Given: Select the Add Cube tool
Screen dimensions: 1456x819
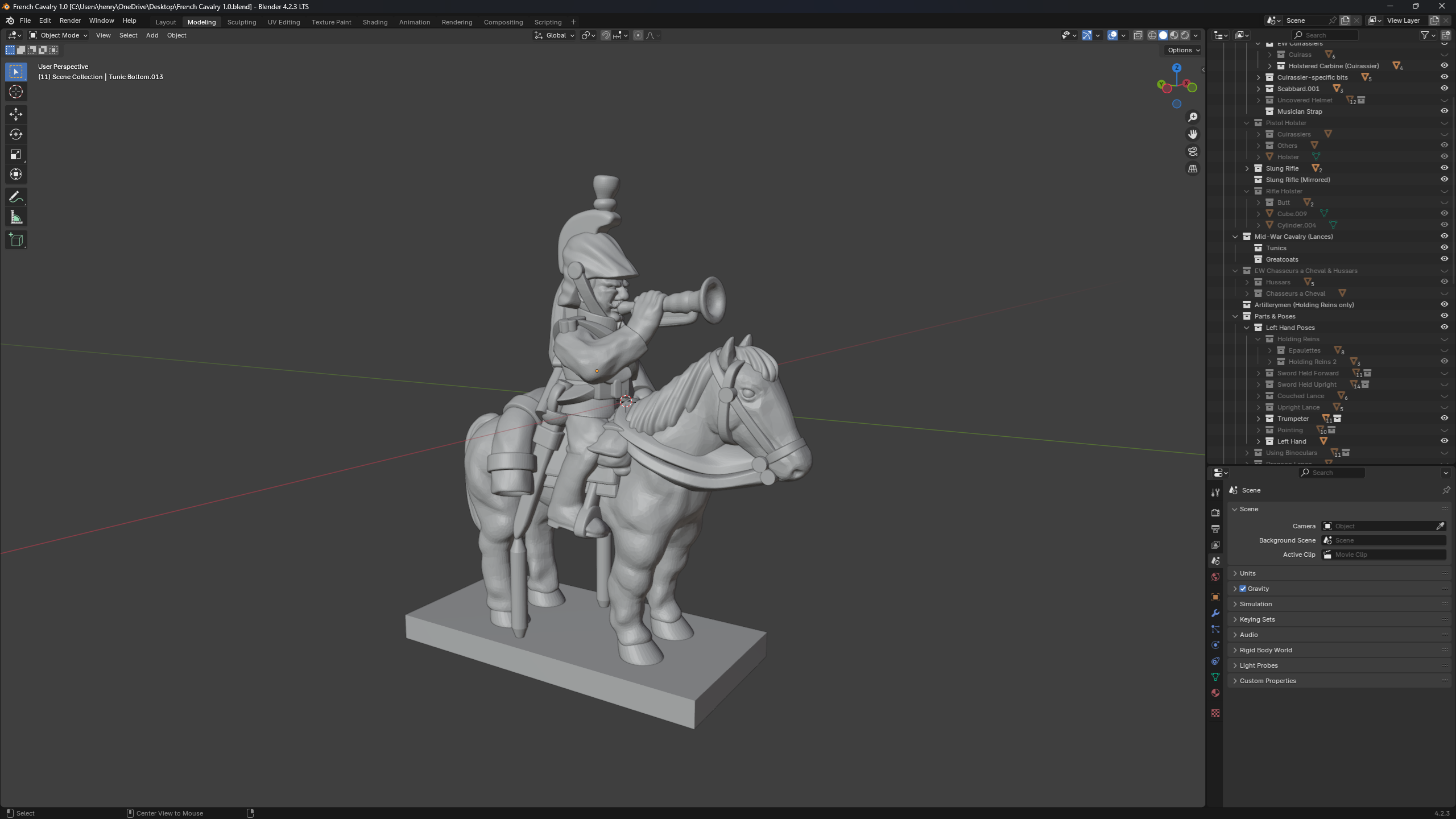Looking at the screenshot, I should [x=16, y=240].
